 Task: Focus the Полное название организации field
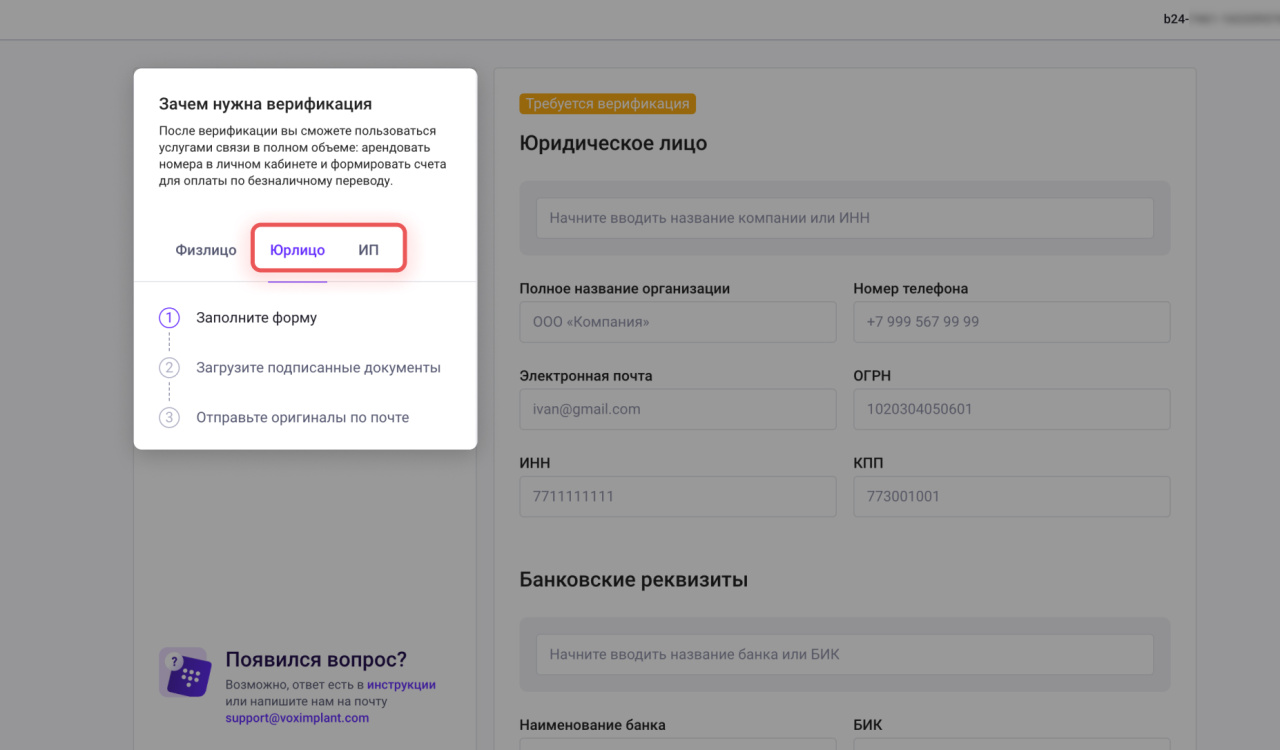point(678,322)
